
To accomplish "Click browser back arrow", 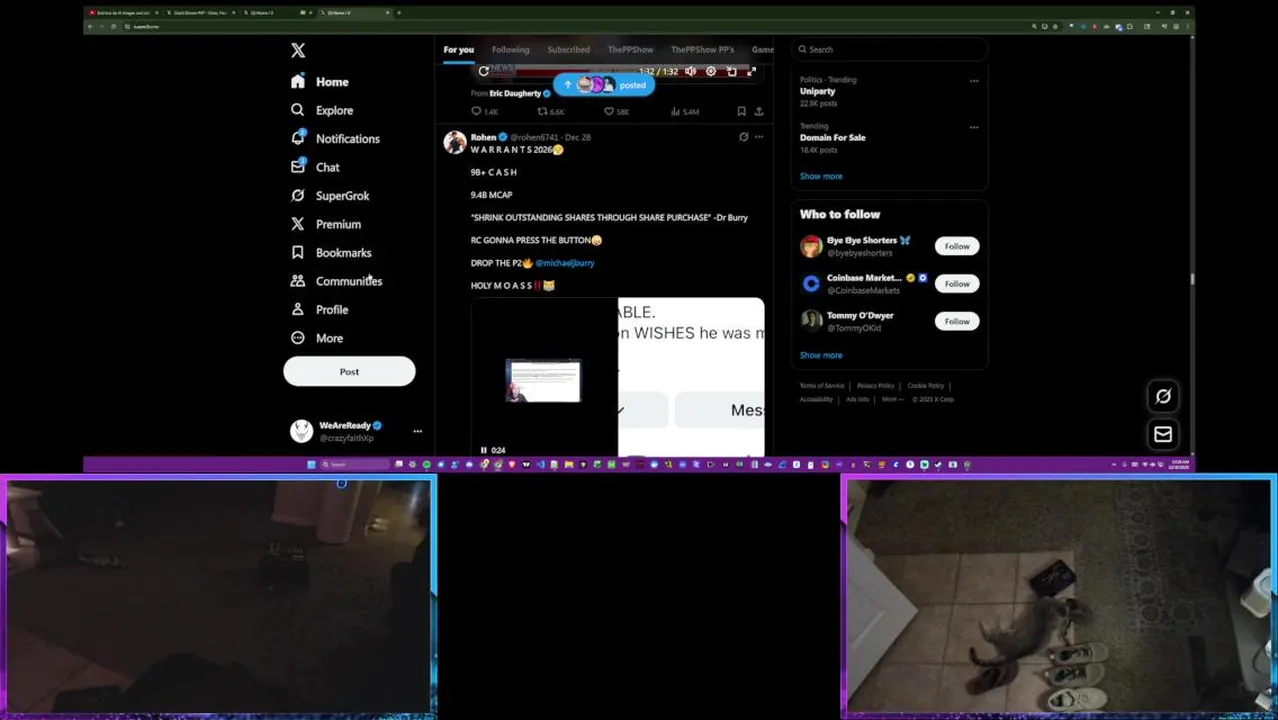I will coord(91,26).
